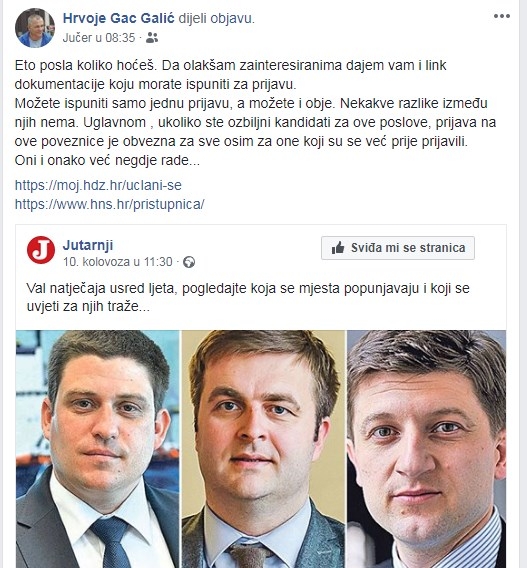Open the Jučer u 08:35 timestamp

click(x=99, y=38)
